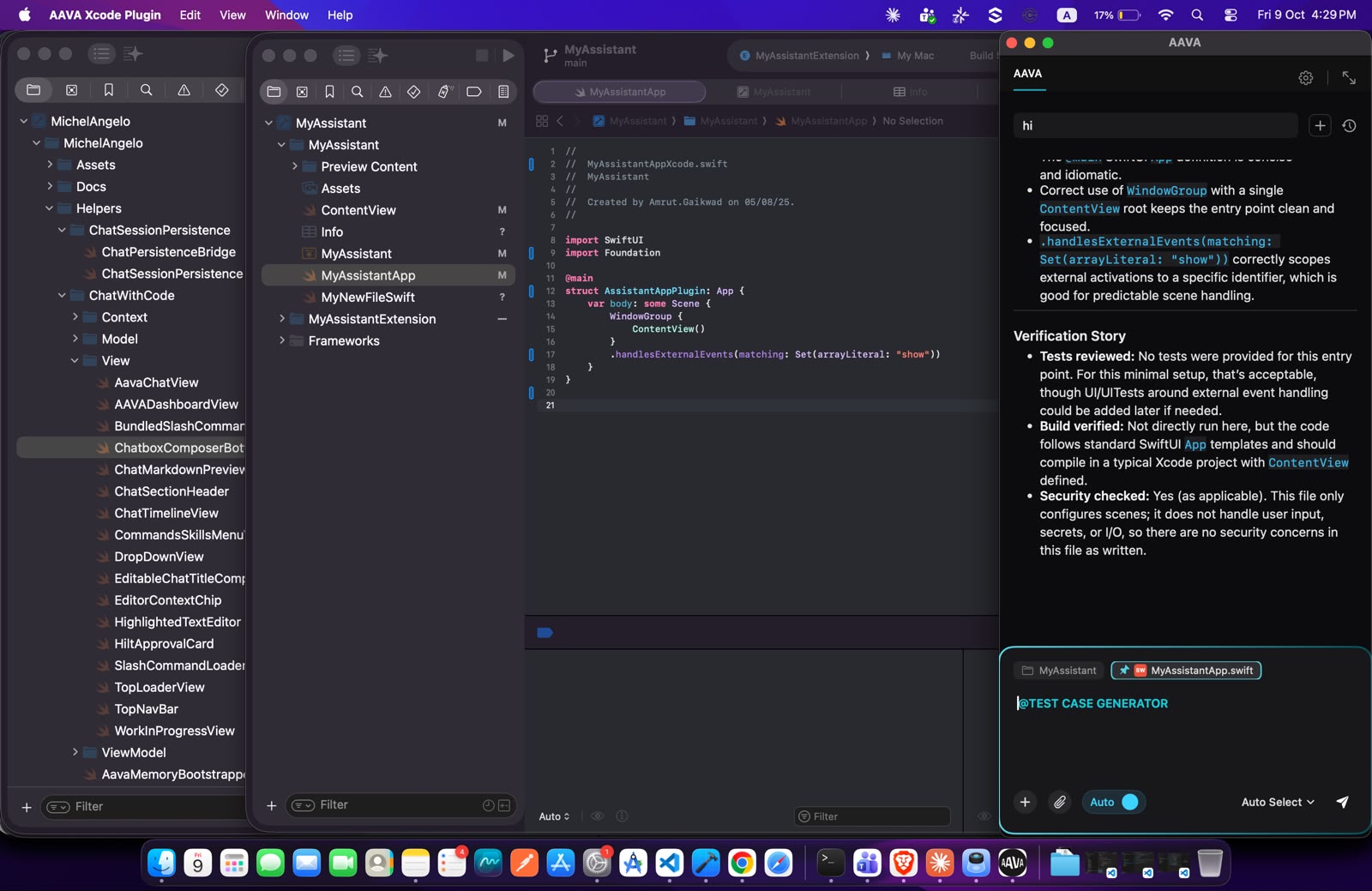This screenshot has width=1372, height=891.
Task: Click the plus button in AAVA composer
Action: (x=1025, y=802)
